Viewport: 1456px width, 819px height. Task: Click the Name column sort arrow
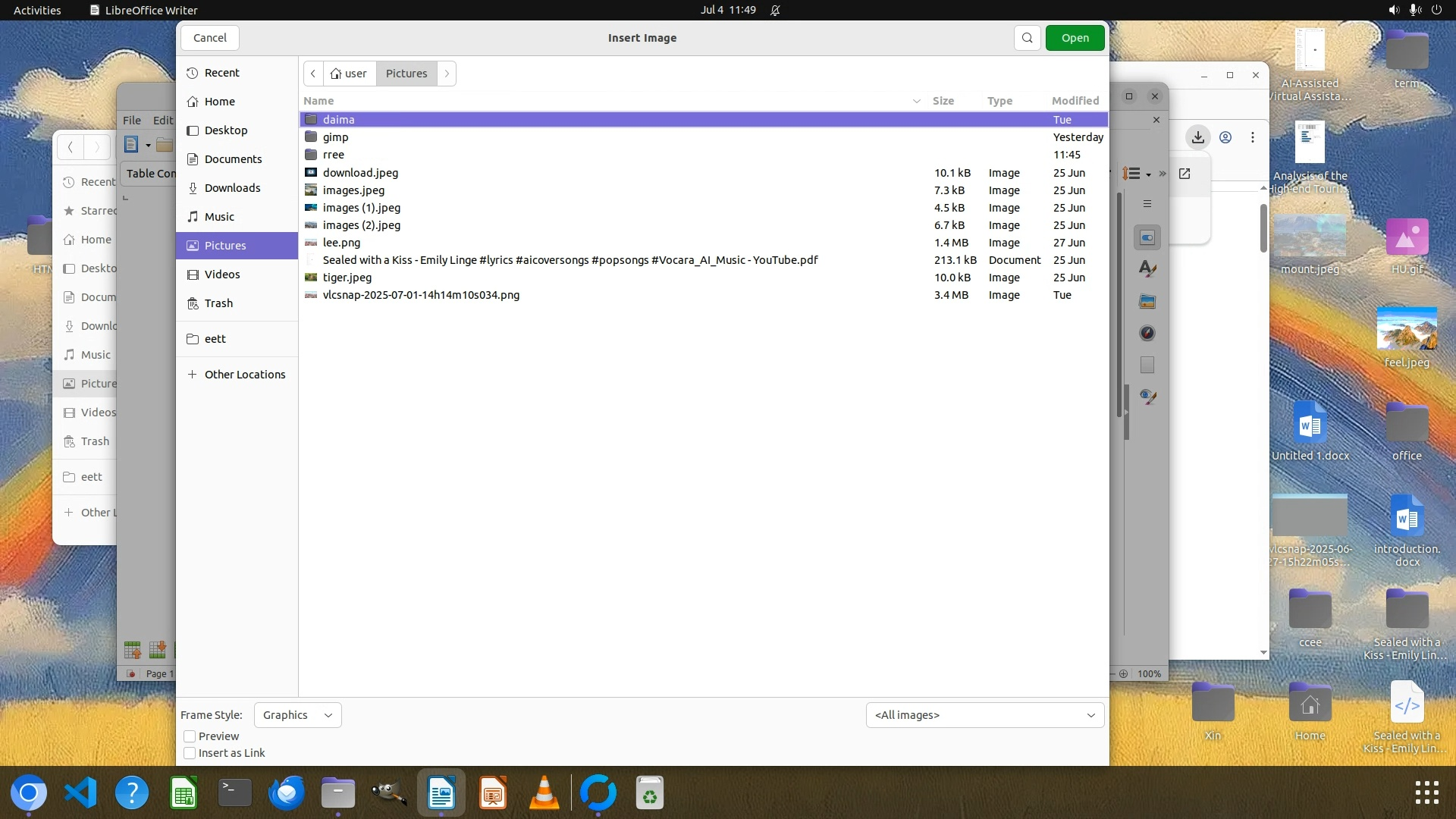916,101
